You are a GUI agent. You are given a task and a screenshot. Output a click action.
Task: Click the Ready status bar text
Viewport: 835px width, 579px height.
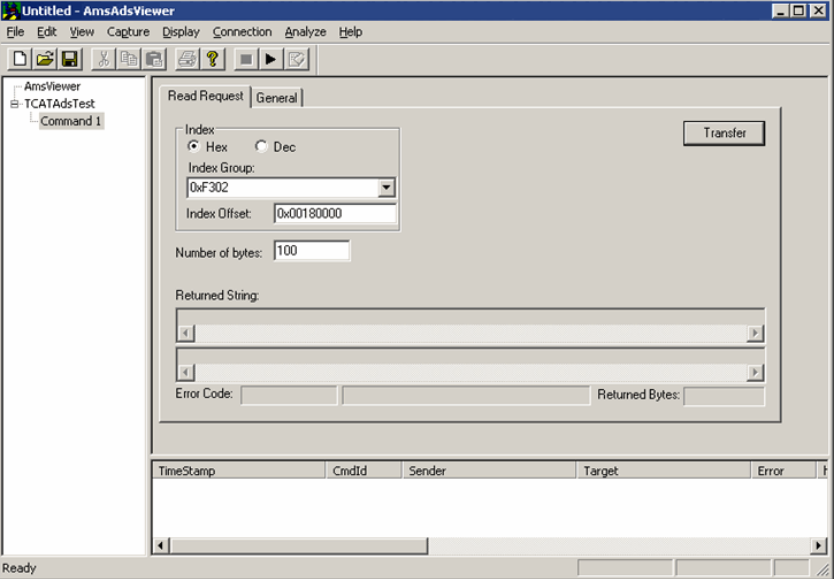coord(19,568)
